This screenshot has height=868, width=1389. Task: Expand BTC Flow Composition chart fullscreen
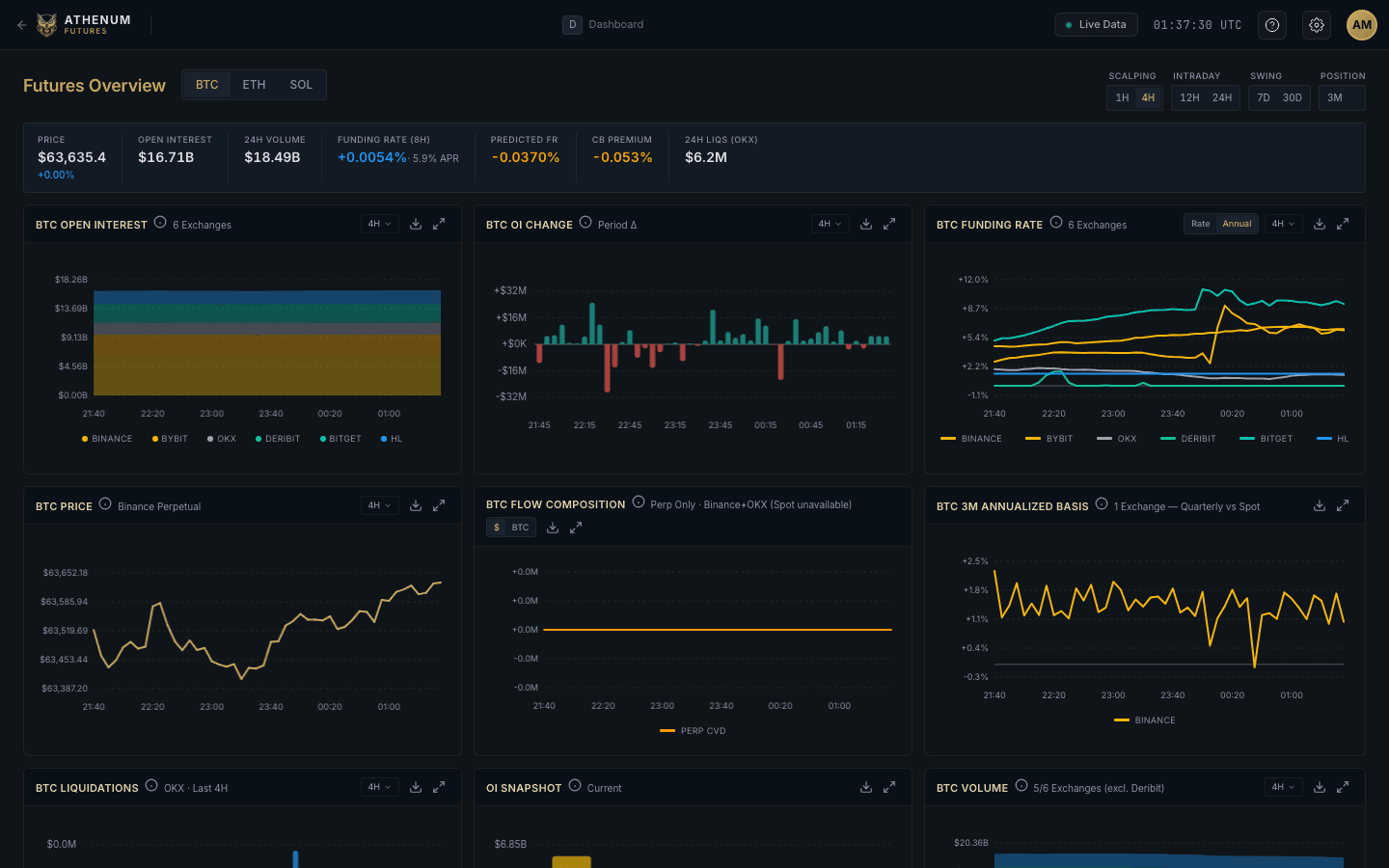click(x=576, y=528)
